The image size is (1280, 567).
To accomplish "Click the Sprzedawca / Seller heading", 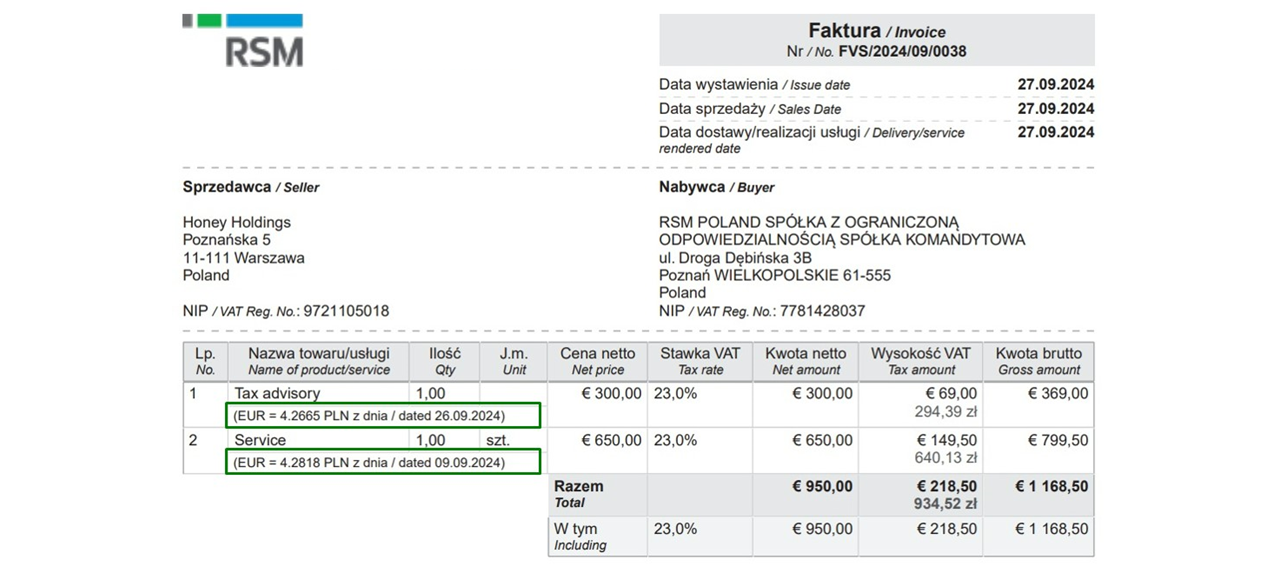I will pos(251,187).
